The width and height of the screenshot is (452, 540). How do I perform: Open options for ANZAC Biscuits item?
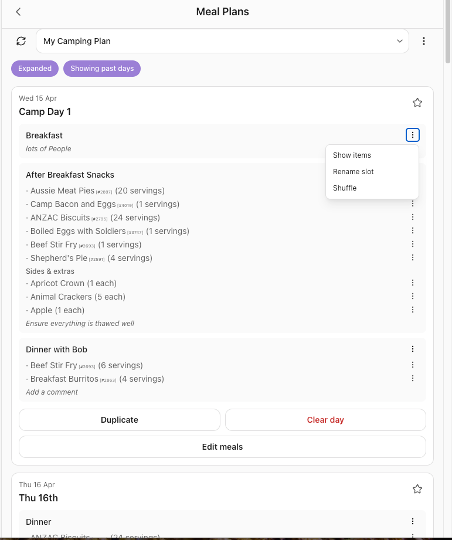412,217
